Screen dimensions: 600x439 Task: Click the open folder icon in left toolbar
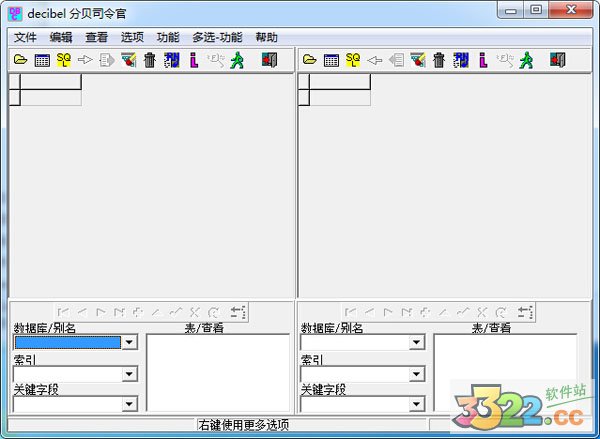(21, 60)
